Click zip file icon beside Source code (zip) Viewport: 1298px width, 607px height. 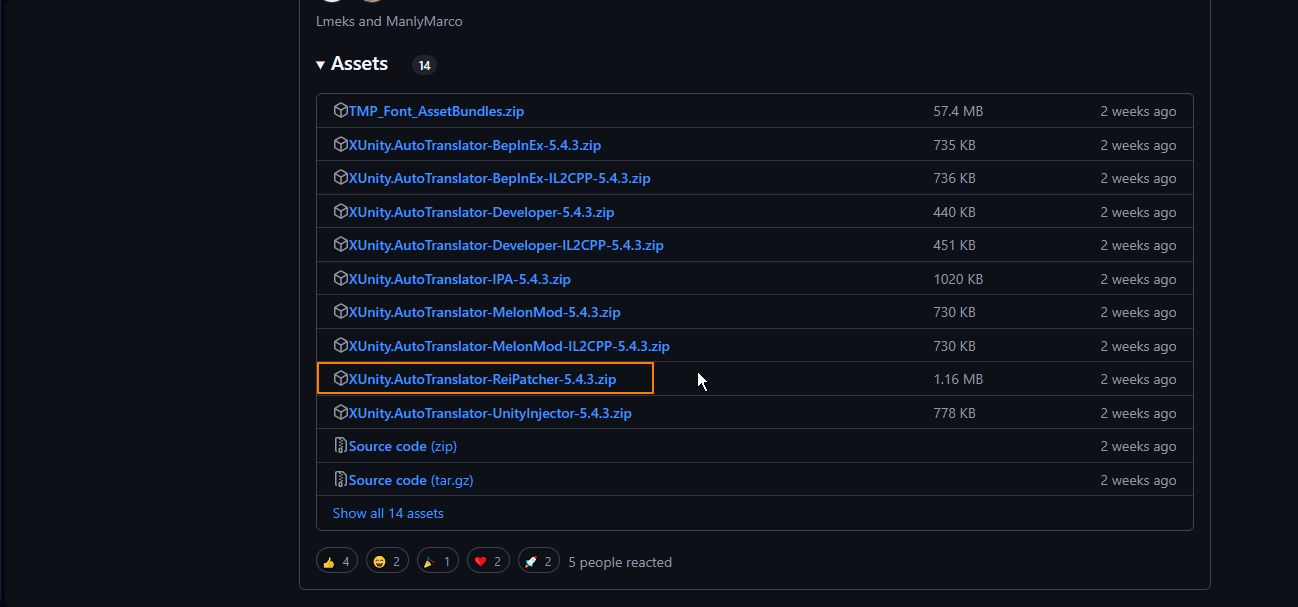click(340, 446)
